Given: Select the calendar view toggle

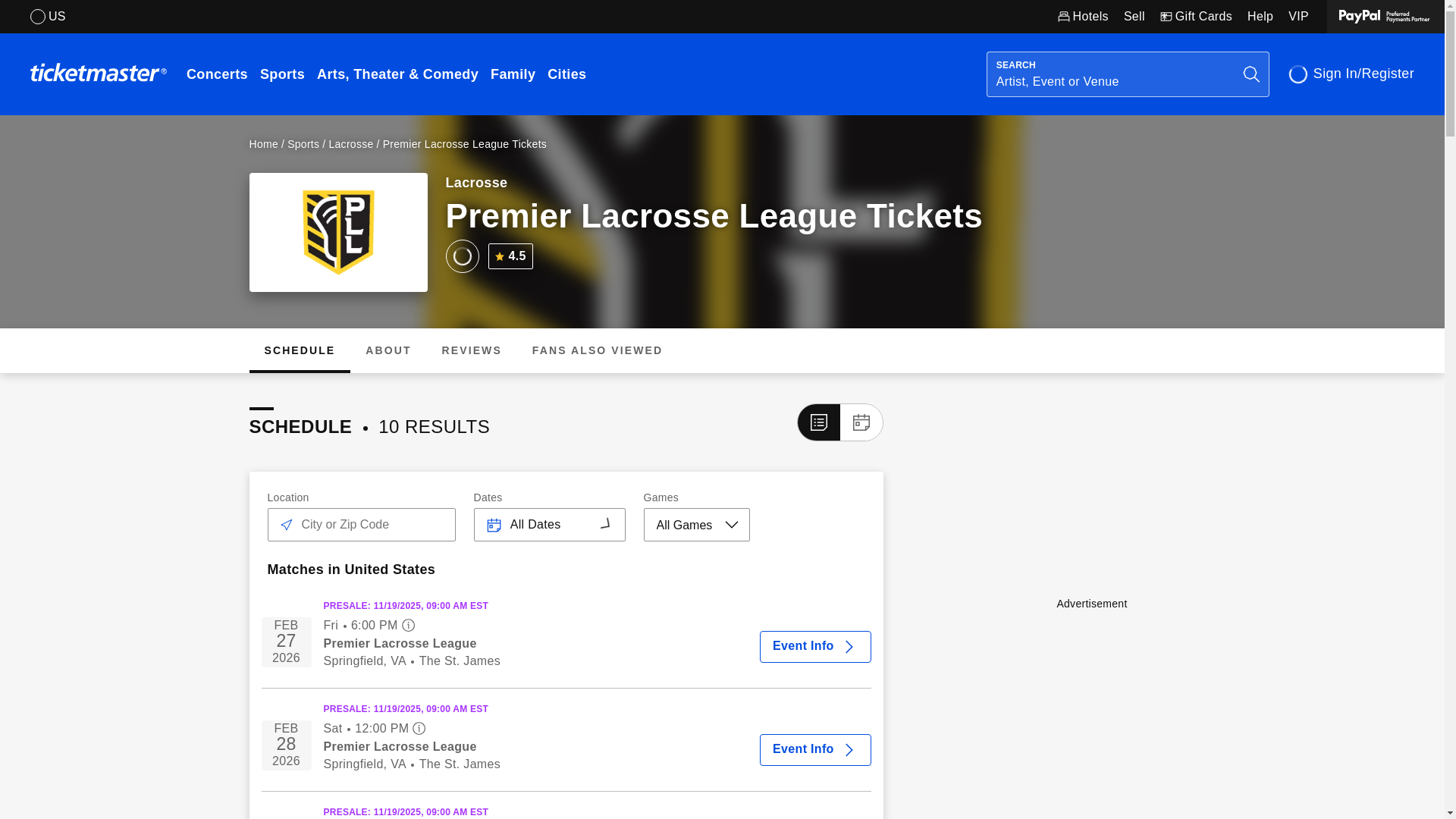Looking at the screenshot, I should (861, 422).
